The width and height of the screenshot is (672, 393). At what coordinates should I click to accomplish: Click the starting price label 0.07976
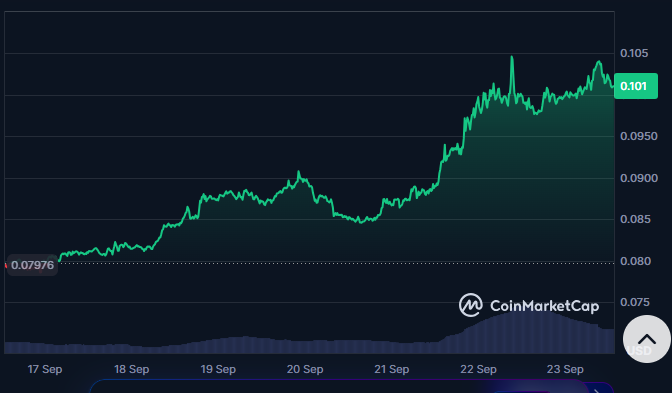coord(32,265)
